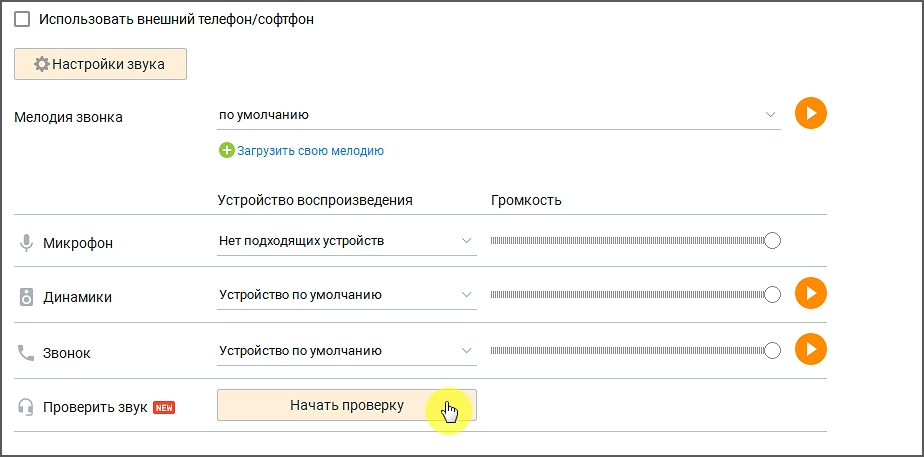Play the ringtone melody preview

click(x=811, y=113)
